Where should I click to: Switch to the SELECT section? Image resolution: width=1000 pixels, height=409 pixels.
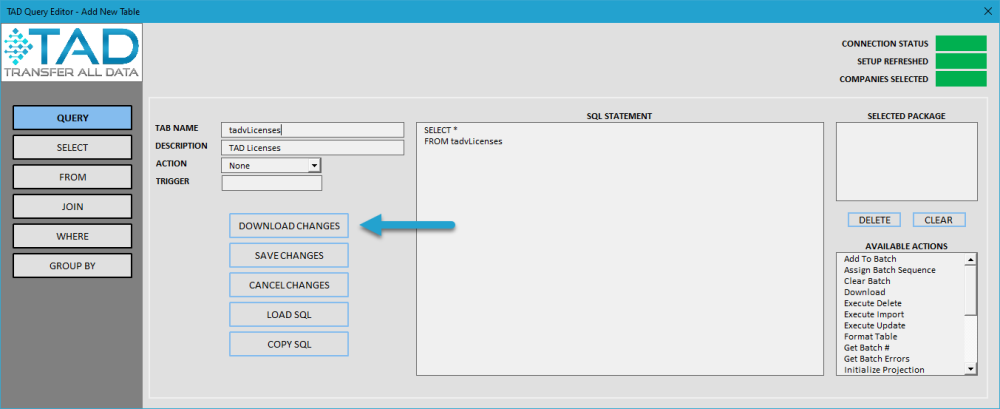coord(72,147)
